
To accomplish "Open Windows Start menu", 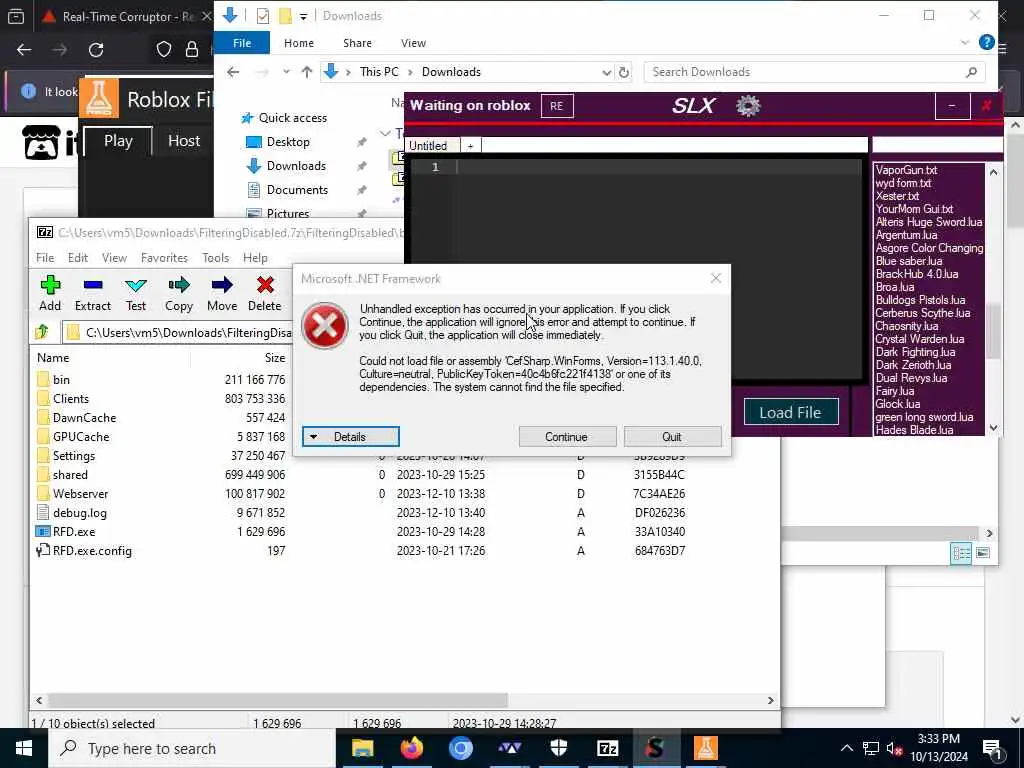I will [24, 748].
